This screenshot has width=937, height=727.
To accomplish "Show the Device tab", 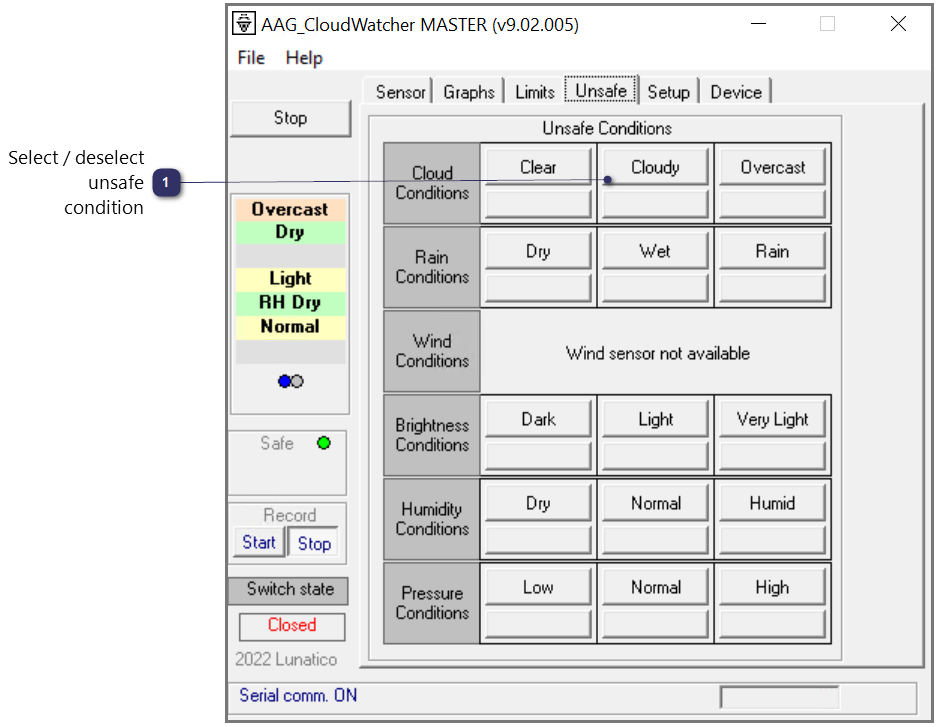I will pos(736,92).
